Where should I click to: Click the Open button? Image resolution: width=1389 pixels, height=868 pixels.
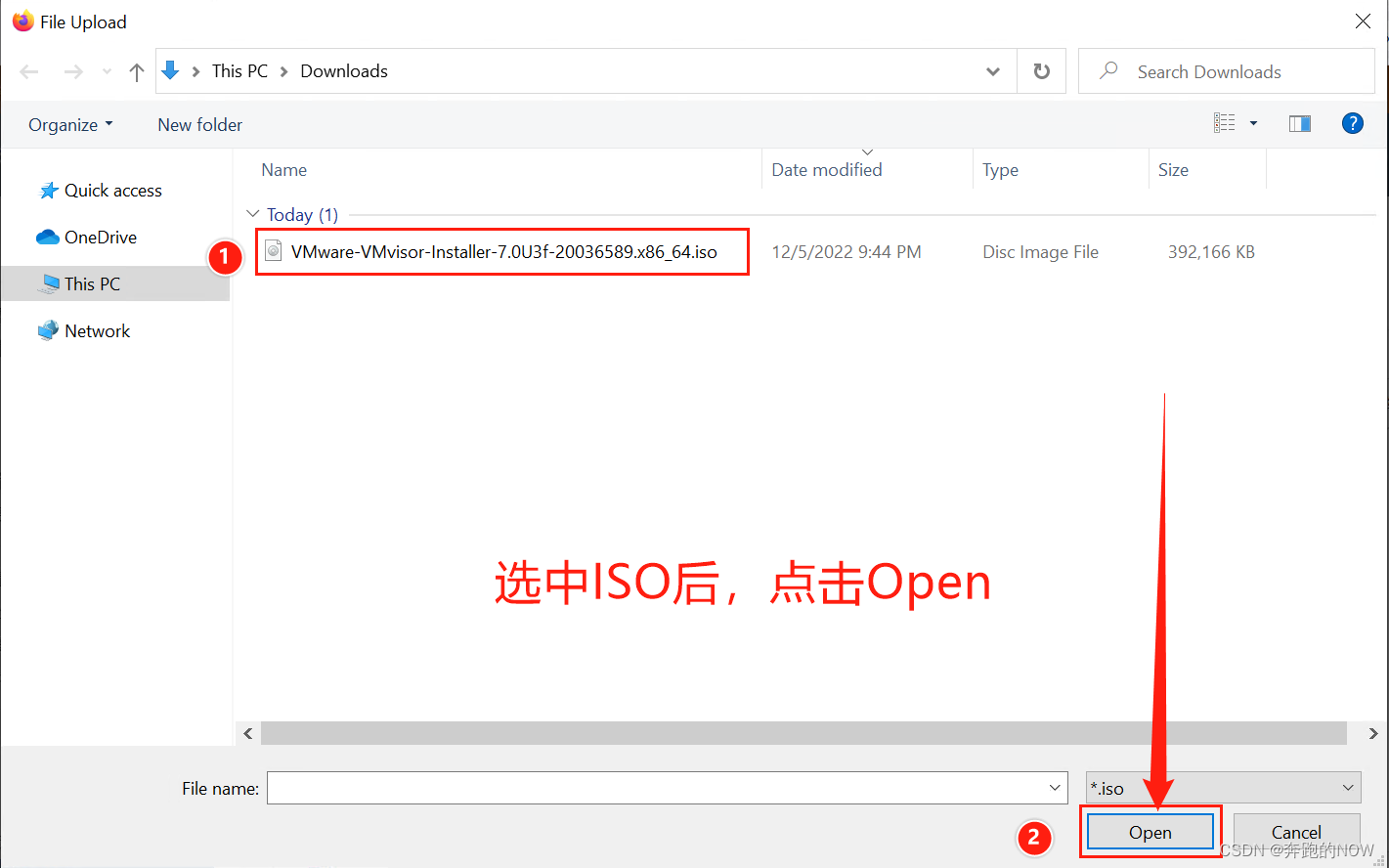click(1150, 833)
